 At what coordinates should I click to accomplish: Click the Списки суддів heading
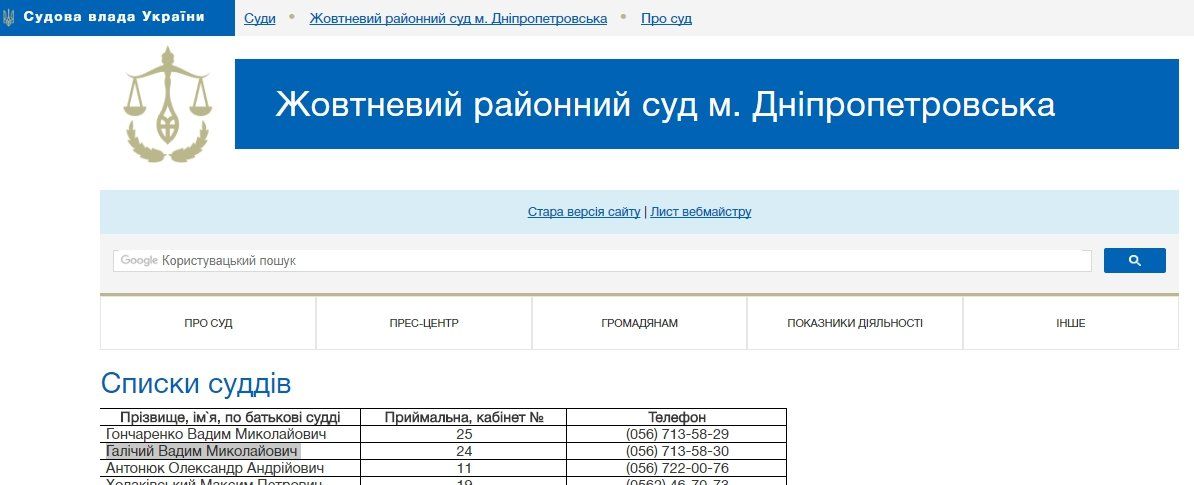(x=196, y=384)
